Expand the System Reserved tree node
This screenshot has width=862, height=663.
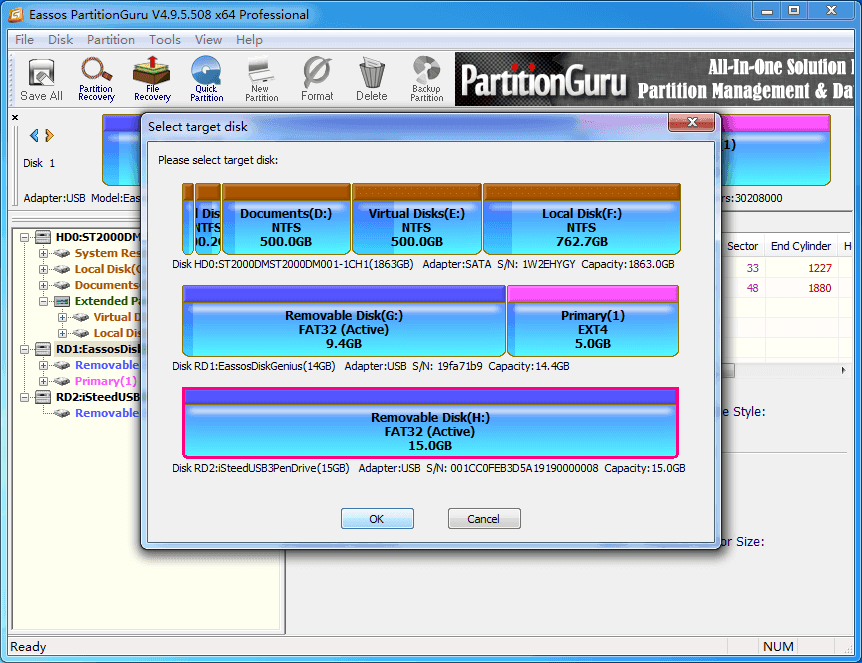(x=43, y=253)
